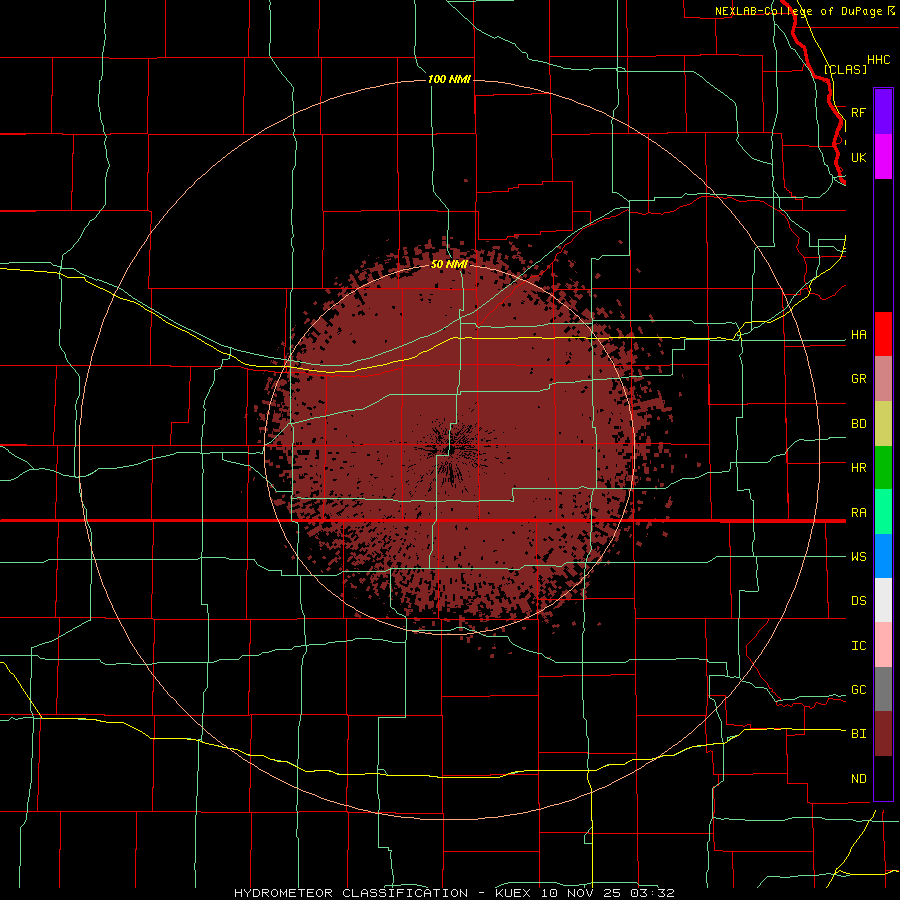Click the KUEX radar site identifier
The width and height of the screenshot is (900, 900).
click(x=512, y=893)
